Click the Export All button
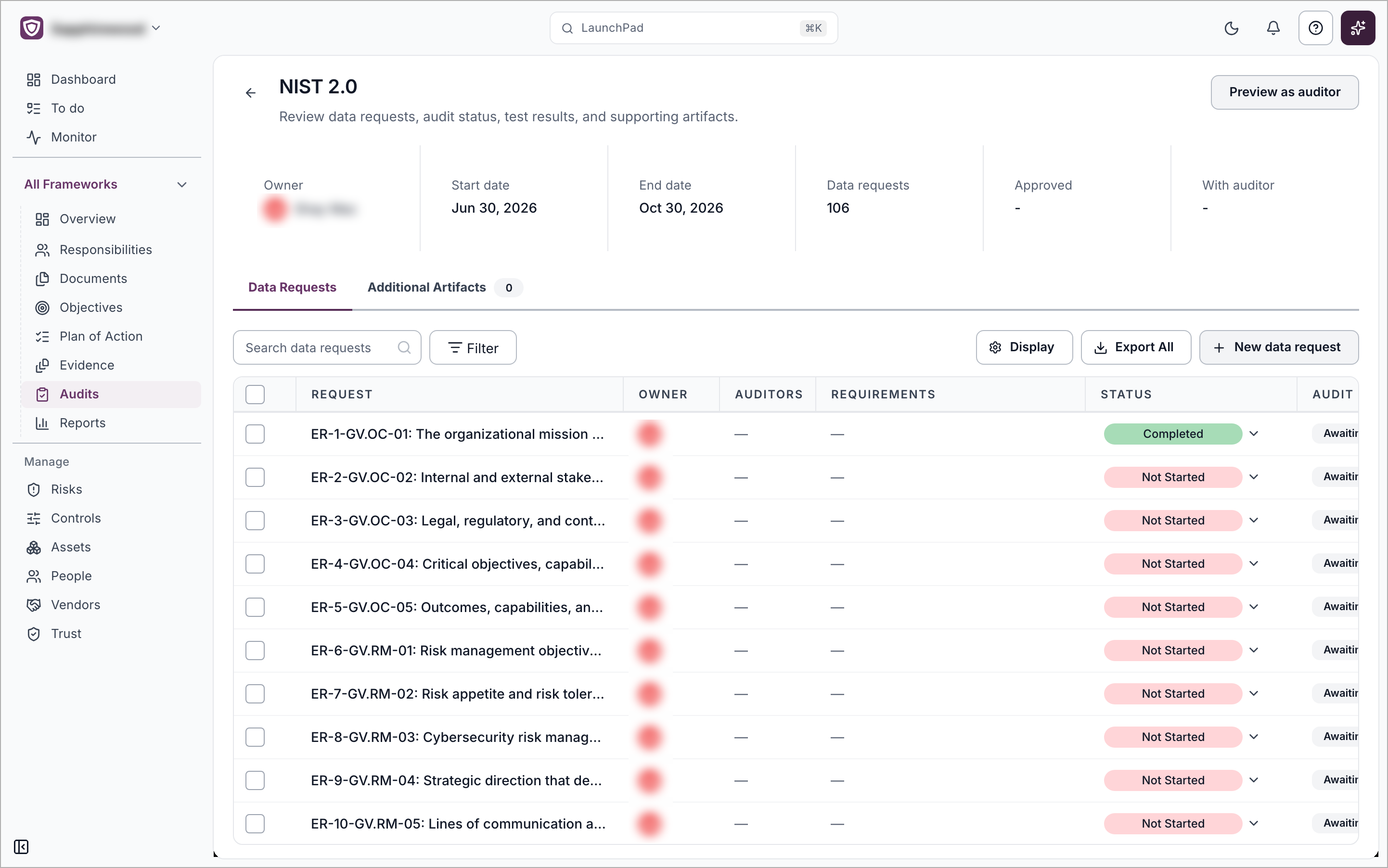The width and height of the screenshot is (1388, 868). (1135, 347)
